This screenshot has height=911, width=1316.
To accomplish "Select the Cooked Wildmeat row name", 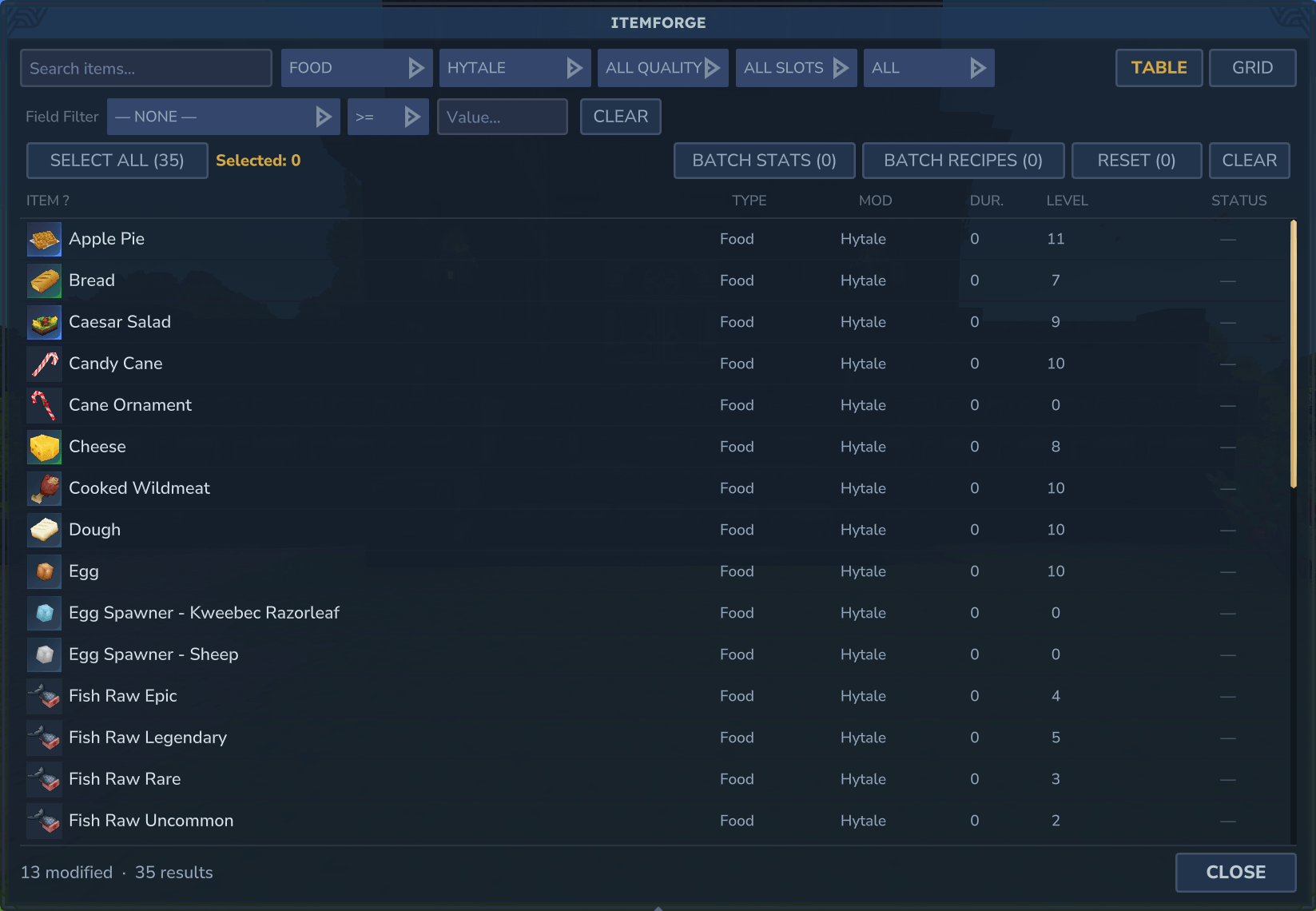I will click(139, 488).
